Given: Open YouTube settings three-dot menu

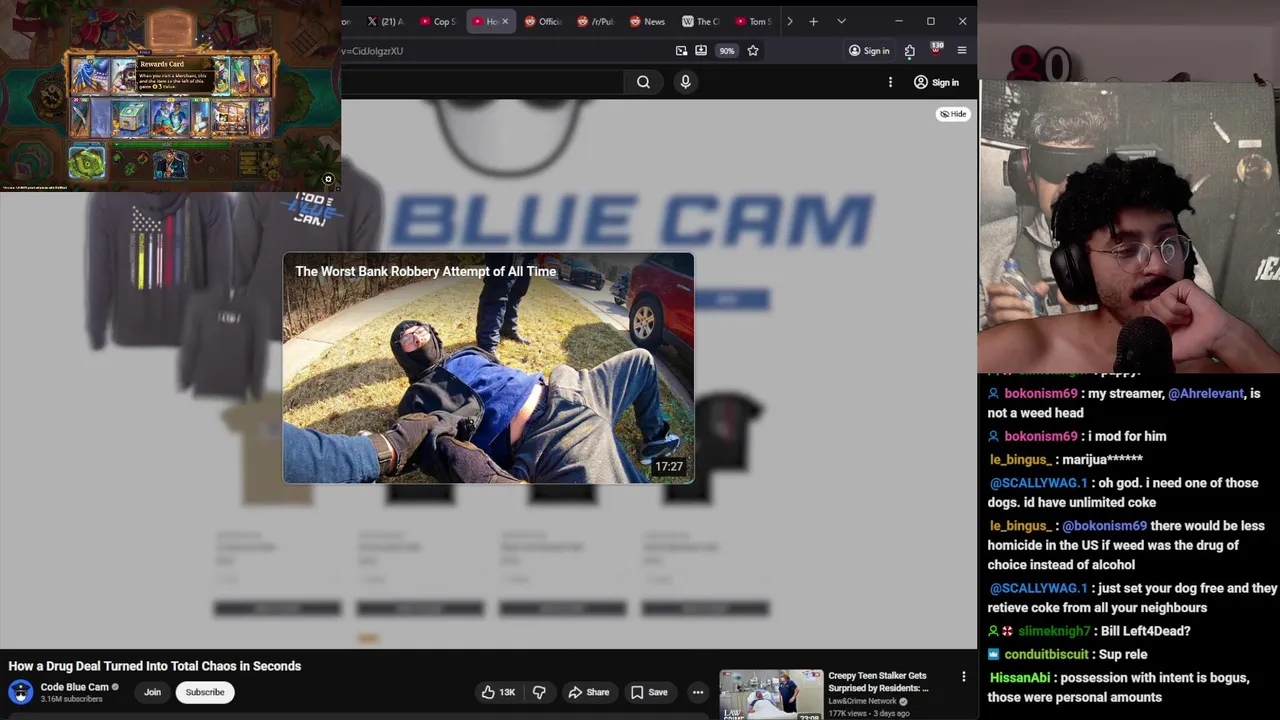Looking at the screenshot, I should point(890,82).
